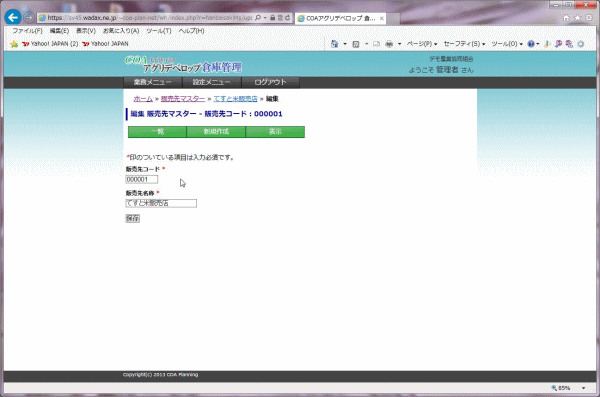Image resolution: width=600 pixels, height=397 pixels.
Task: Click the アグリデベロップ倉庫管理 logo
Action: point(184,64)
